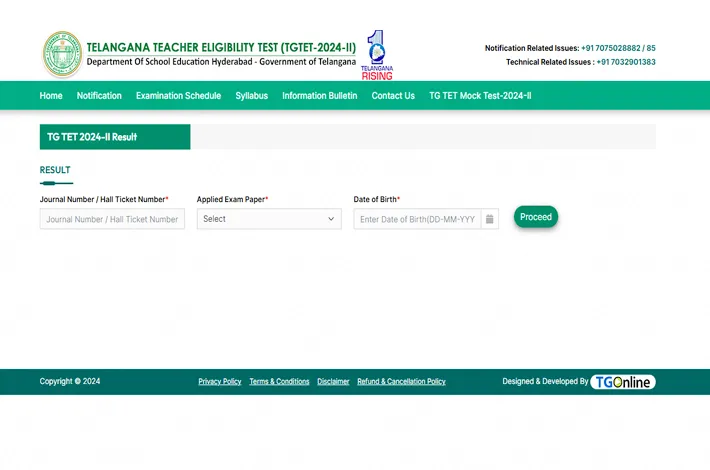Image resolution: width=710 pixels, height=470 pixels.
Task: Open the Home menu item
Action: [x=51, y=96]
